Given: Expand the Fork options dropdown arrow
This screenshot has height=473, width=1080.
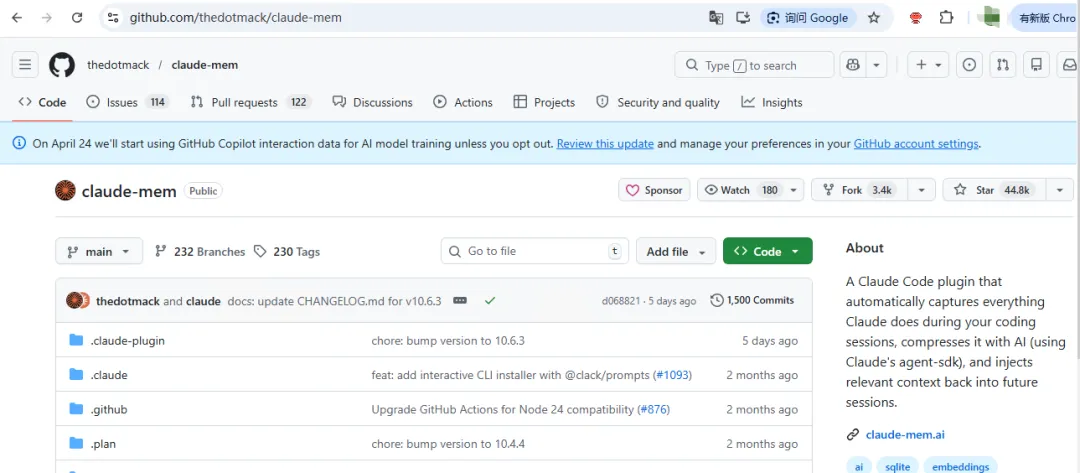Looking at the screenshot, I should click(x=922, y=190).
